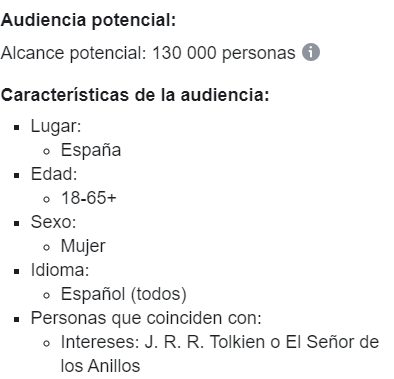Screen dimensions: 394x379
Task: Click the square bullet next to Lugar
Action: (17, 127)
